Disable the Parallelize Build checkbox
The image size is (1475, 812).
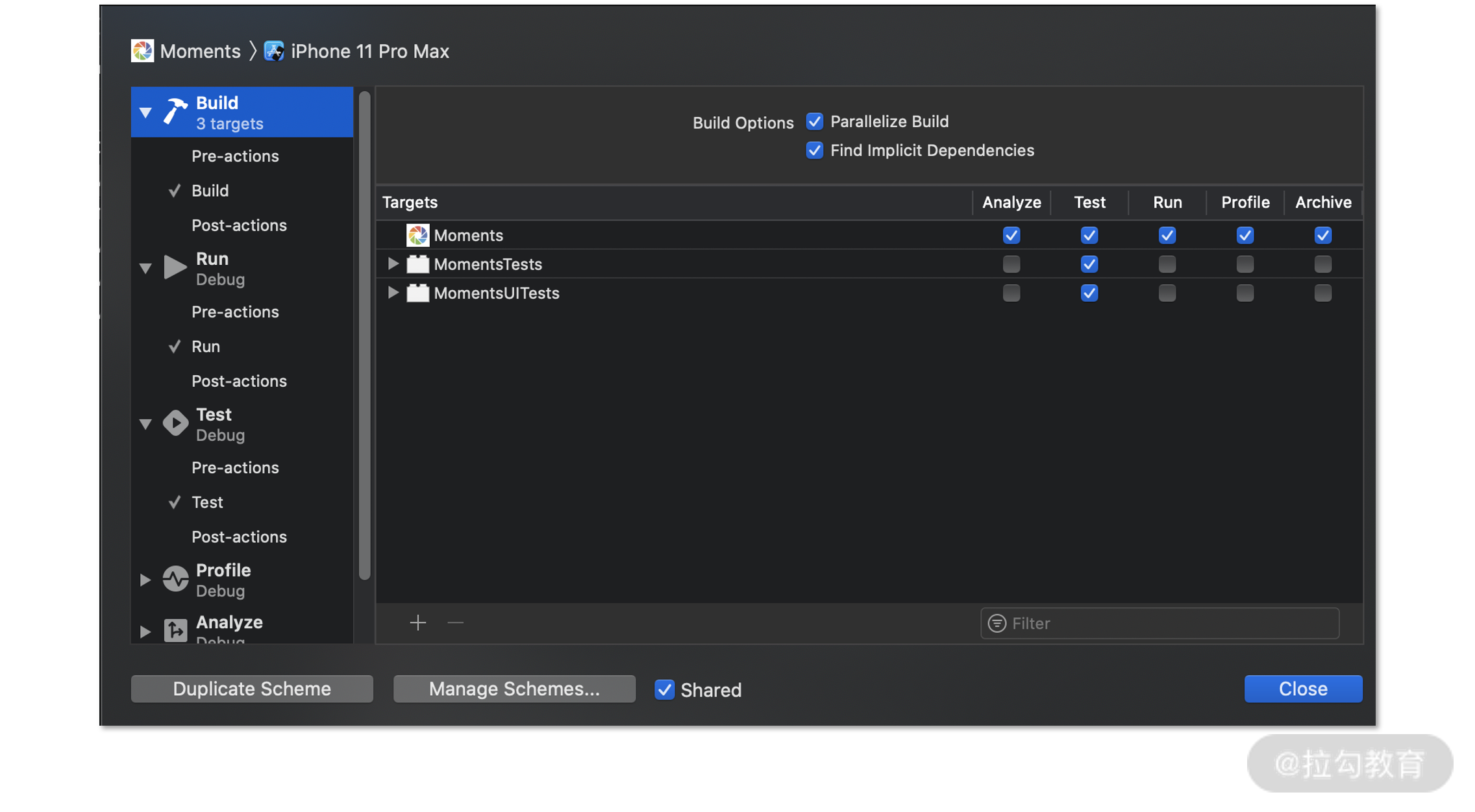(814, 121)
